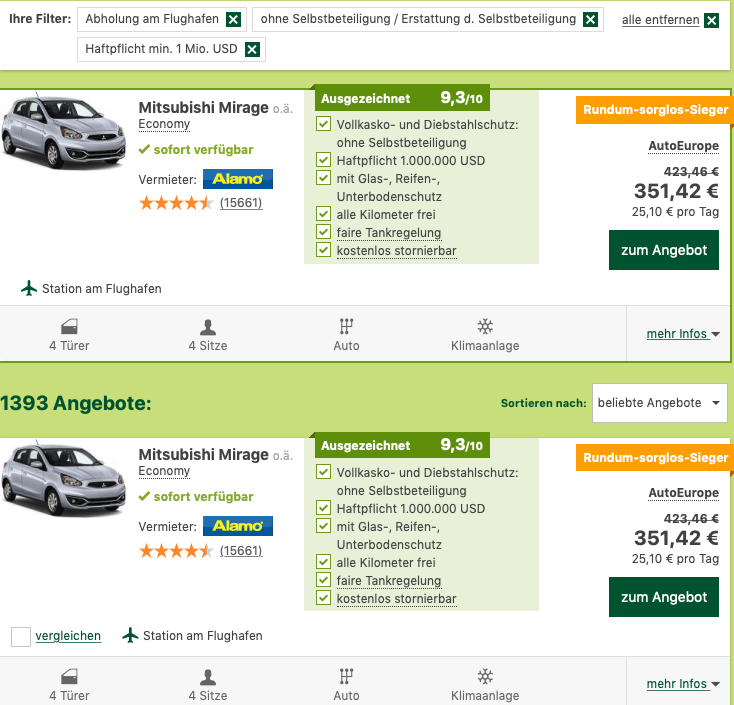Click the 'Economy' category link in the second offer
The image size is (734, 705).
[x=164, y=471]
